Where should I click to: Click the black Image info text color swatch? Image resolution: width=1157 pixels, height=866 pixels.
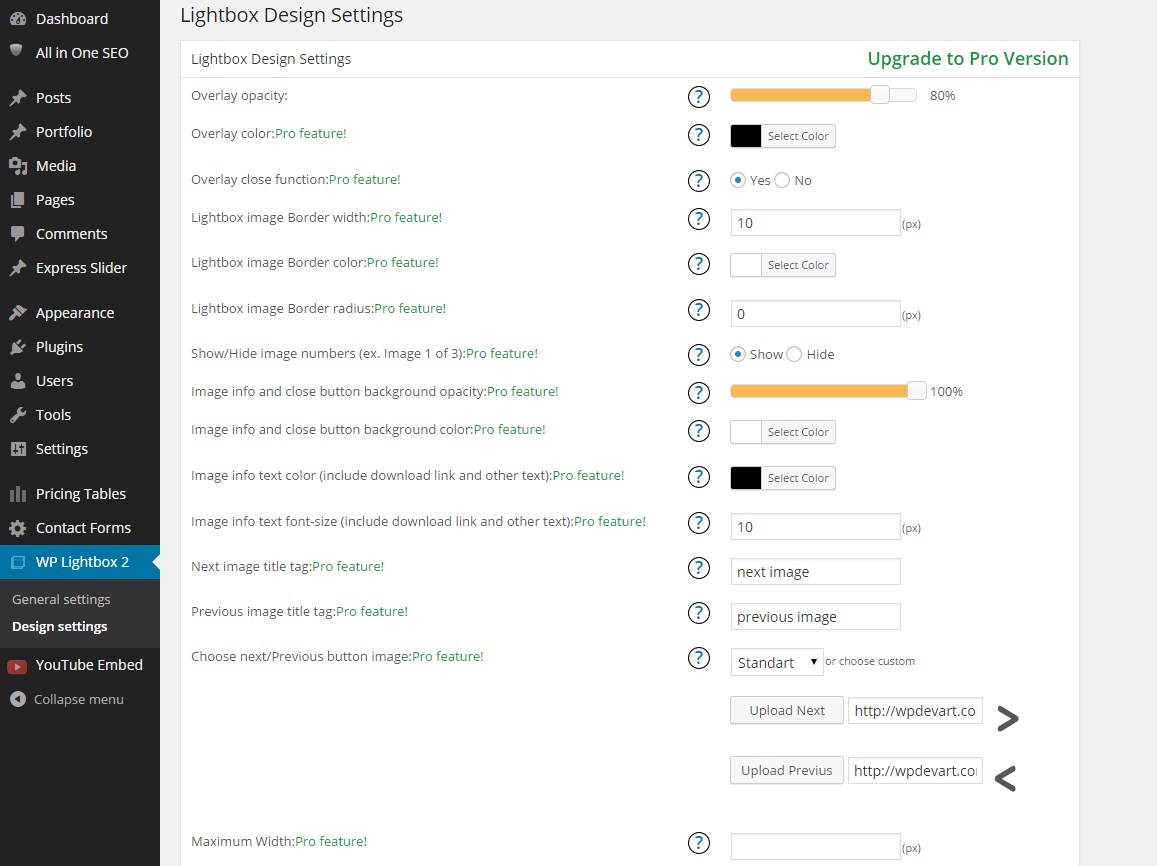click(746, 478)
